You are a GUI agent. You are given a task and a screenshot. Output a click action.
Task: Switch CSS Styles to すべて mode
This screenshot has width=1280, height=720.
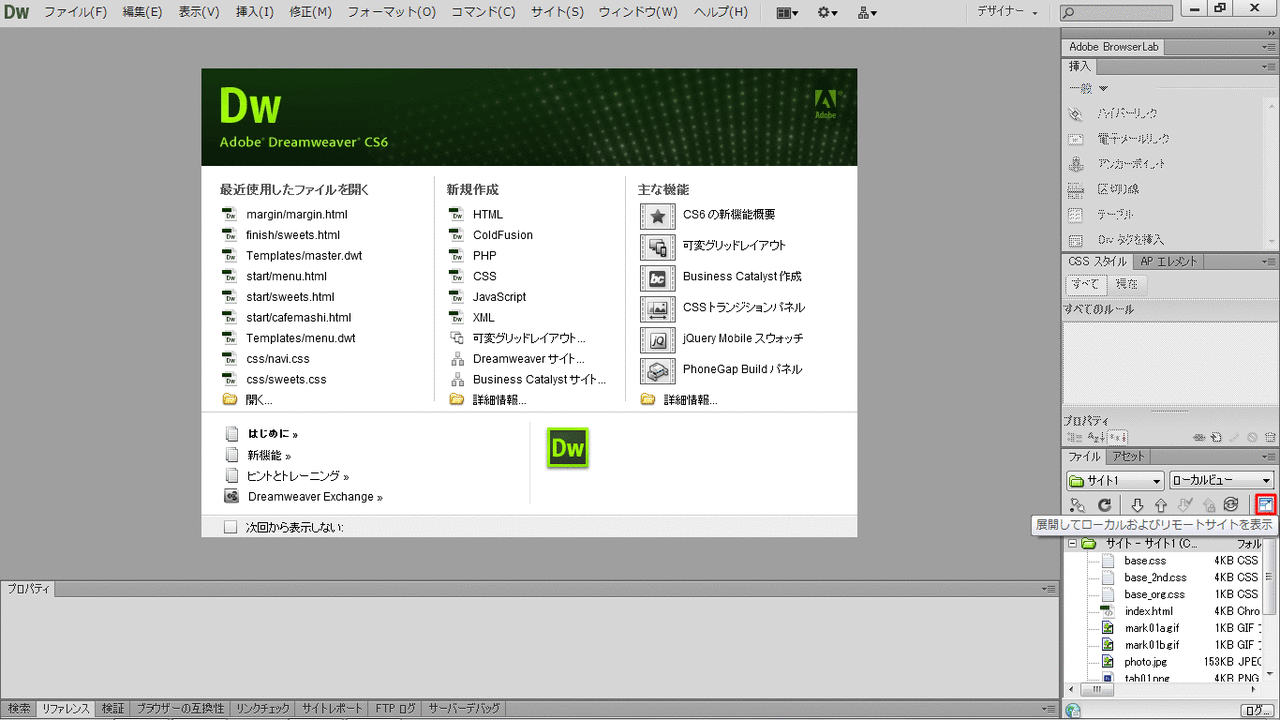[x=1085, y=284]
